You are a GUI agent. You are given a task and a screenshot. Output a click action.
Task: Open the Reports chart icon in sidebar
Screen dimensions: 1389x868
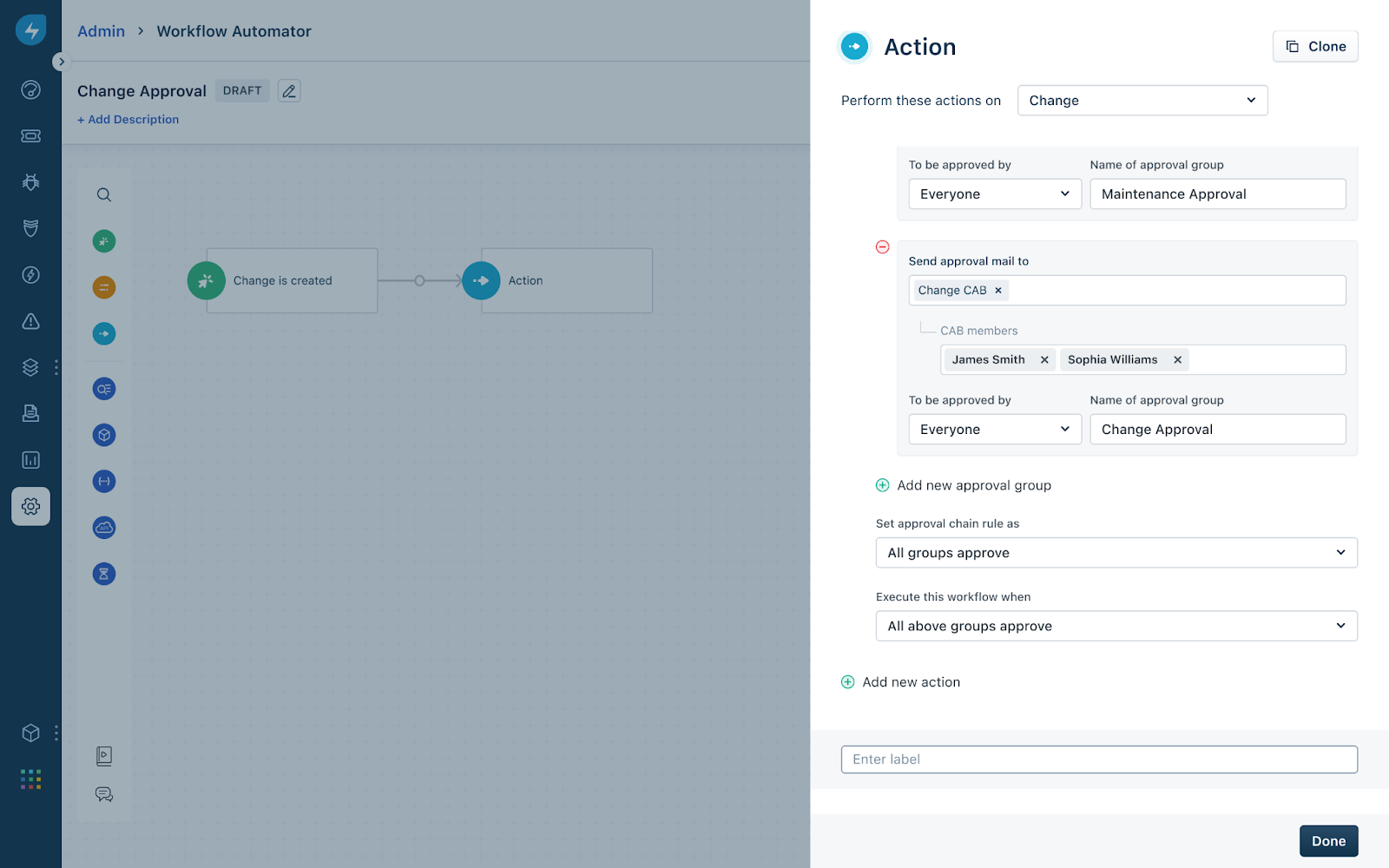(x=30, y=460)
